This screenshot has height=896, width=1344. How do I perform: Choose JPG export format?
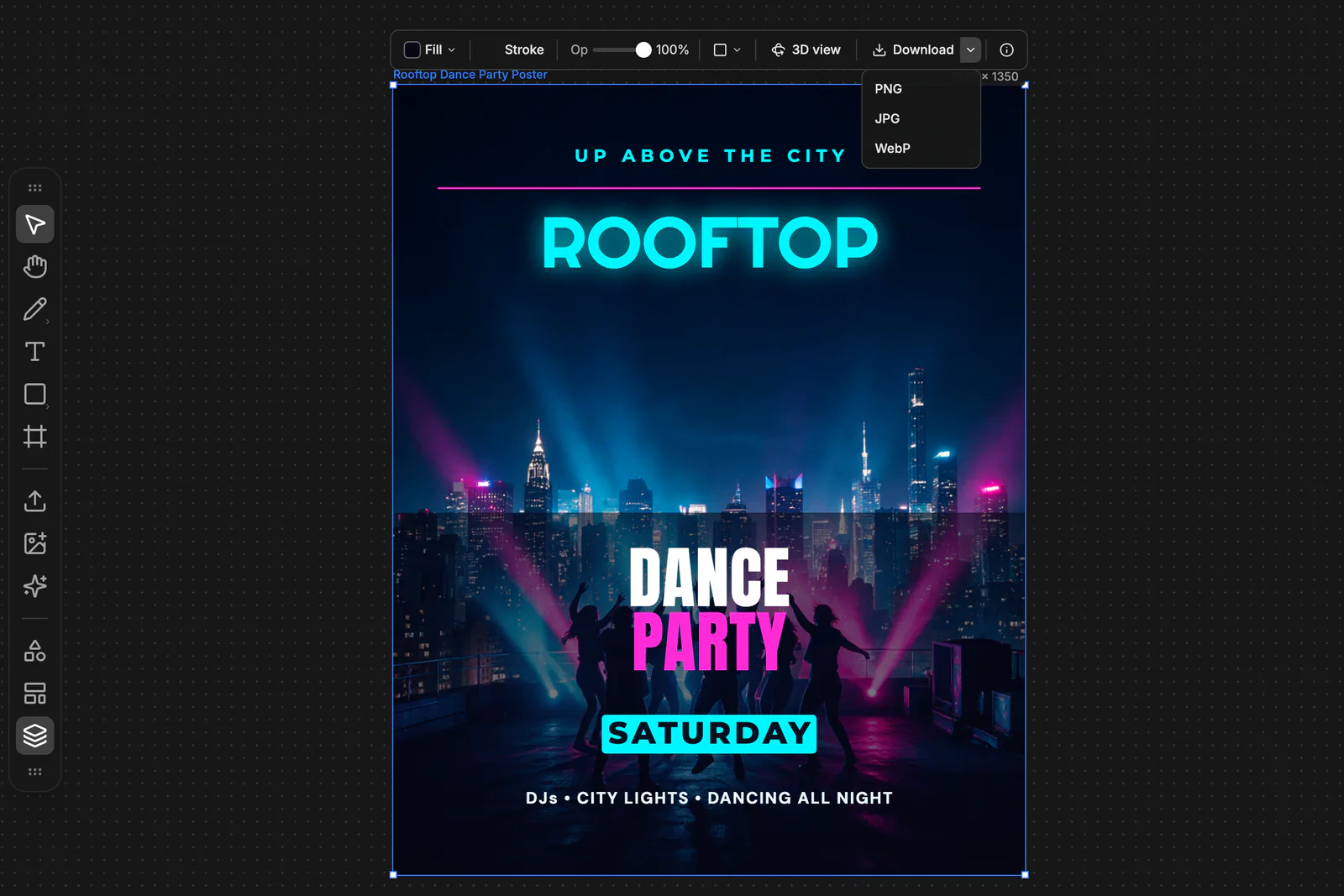coord(921,118)
